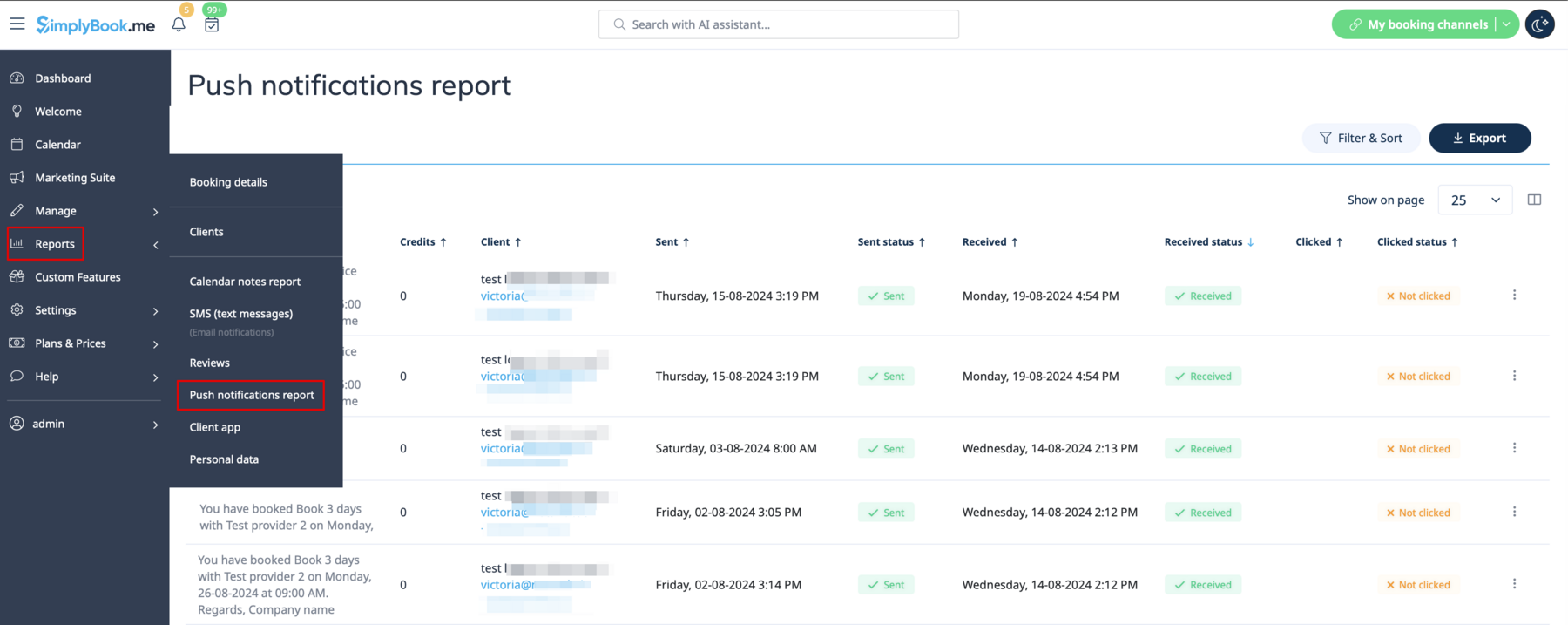The height and width of the screenshot is (625, 1568).
Task: Click the column layout icon next to page size
Action: [1534, 200]
